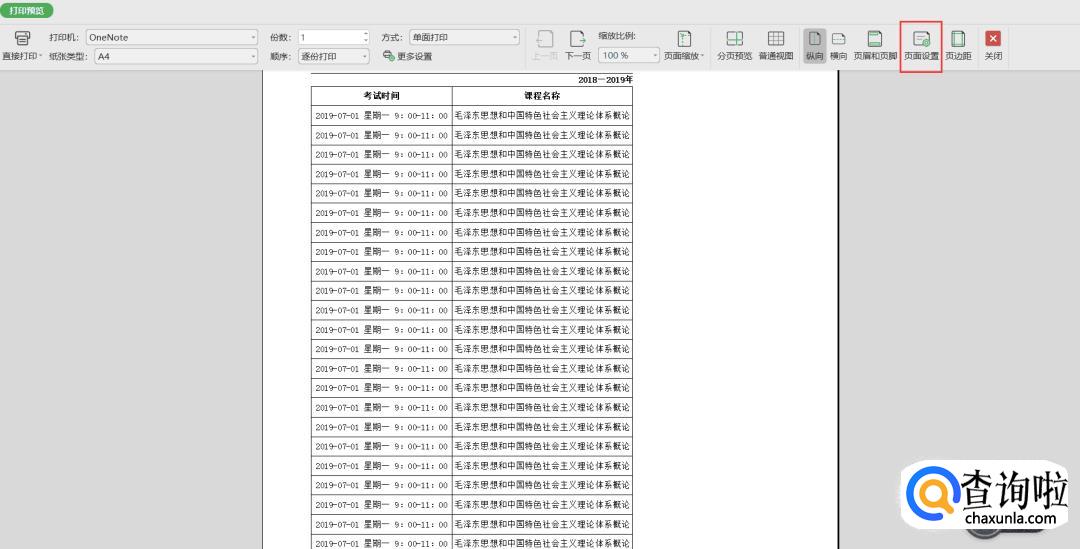Screen dimensions: 1080x549
Task: Click the 课程名称 header cell
Action: [x=542, y=96]
